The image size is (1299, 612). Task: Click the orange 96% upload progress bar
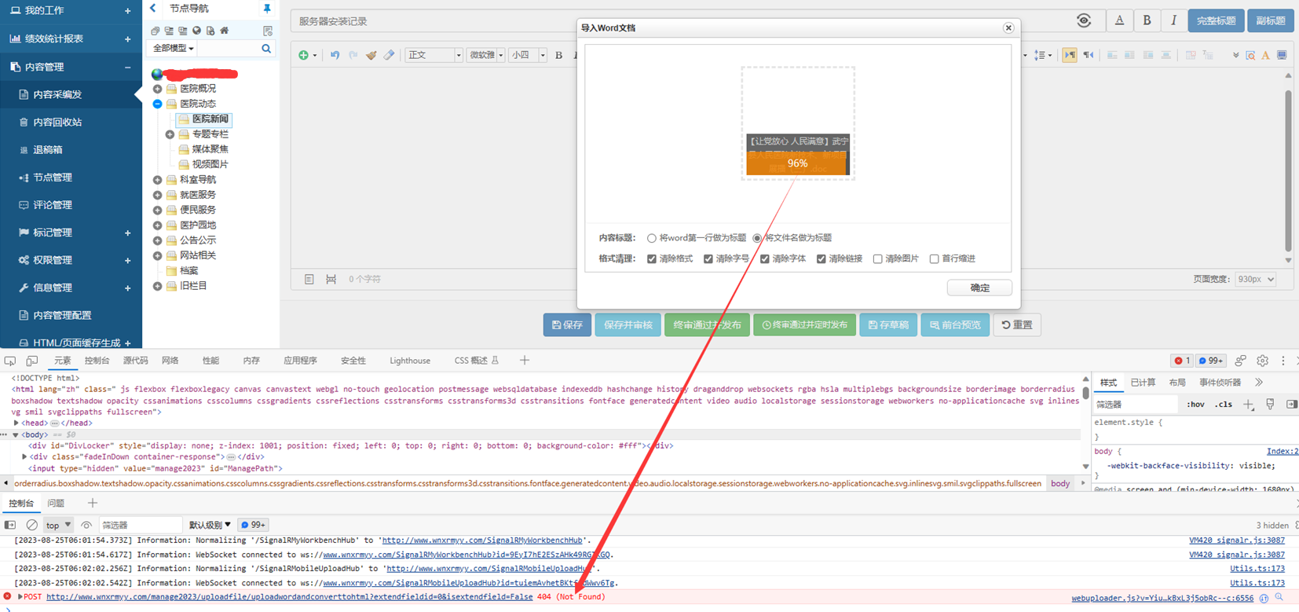click(x=797, y=163)
